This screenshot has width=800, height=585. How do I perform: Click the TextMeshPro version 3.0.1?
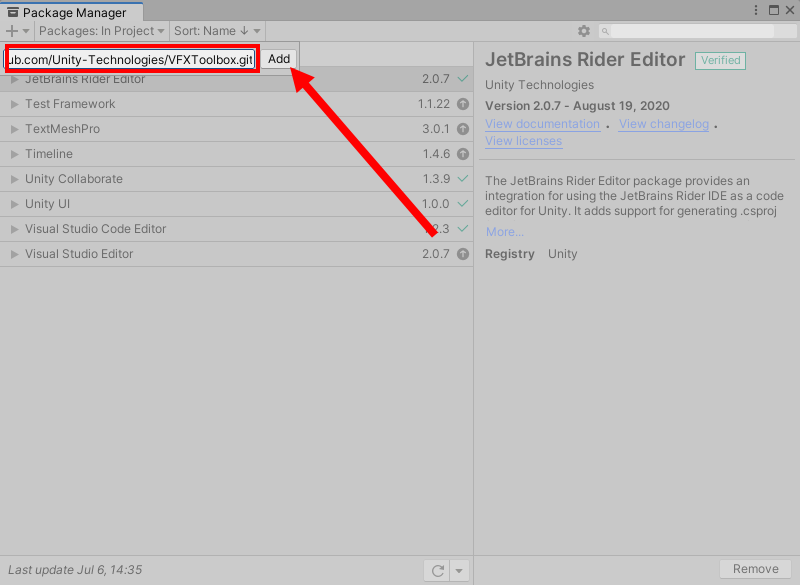point(436,129)
